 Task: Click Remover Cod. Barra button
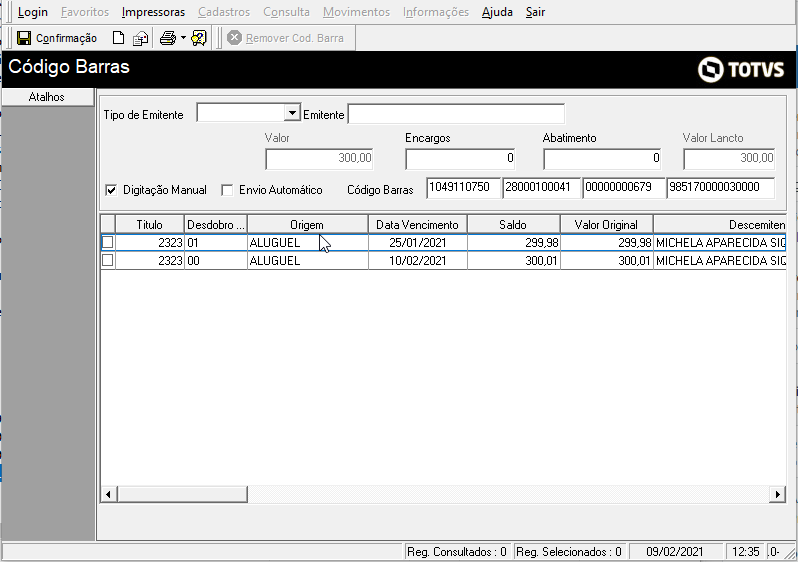[286, 38]
